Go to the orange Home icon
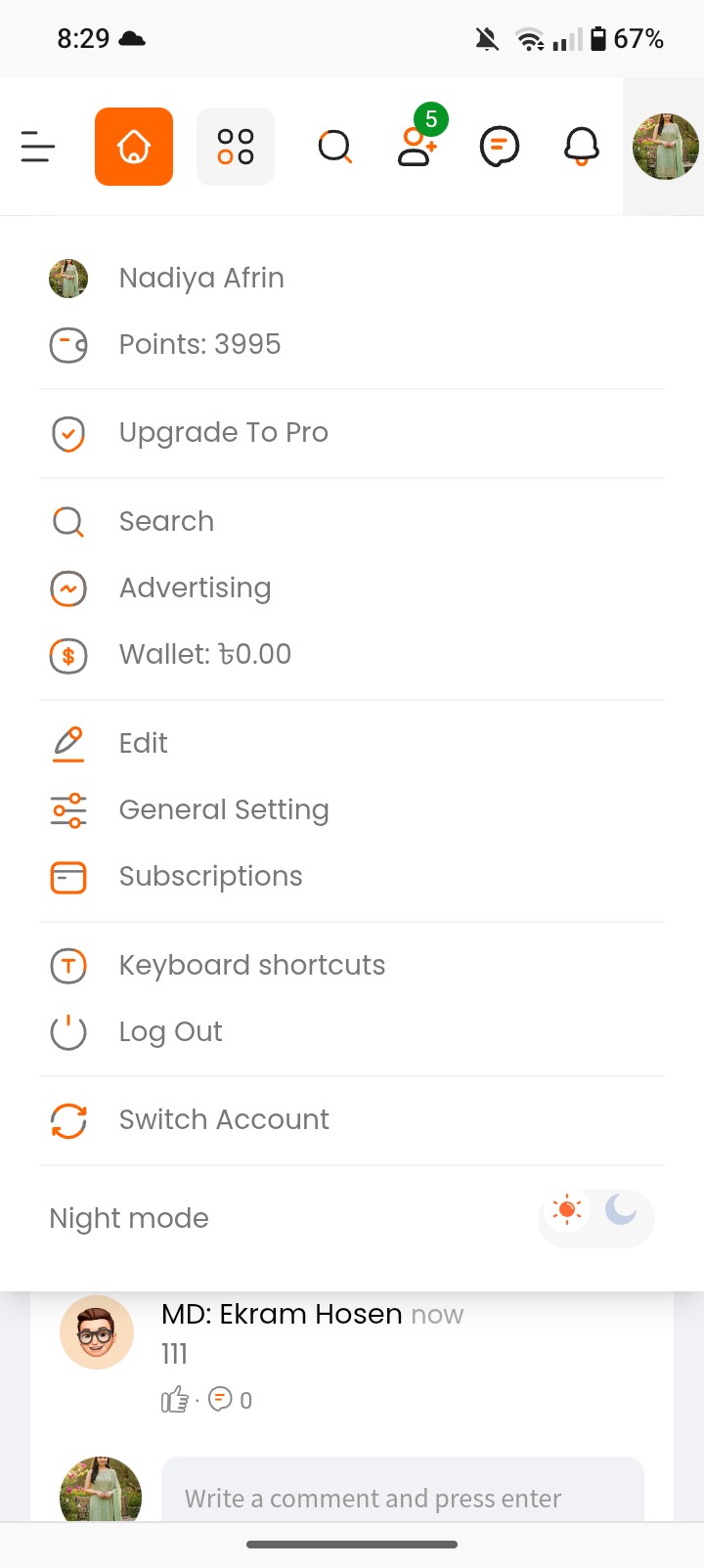 pos(134,147)
